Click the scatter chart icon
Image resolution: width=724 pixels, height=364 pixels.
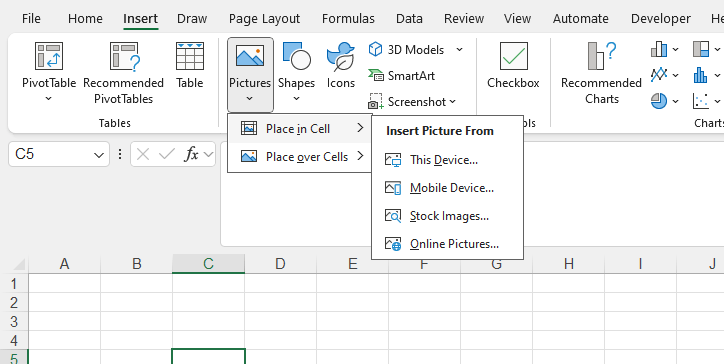click(700, 100)
